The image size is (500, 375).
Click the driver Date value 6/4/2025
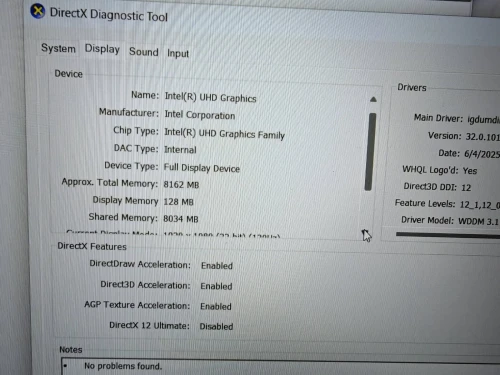(482, 154)
